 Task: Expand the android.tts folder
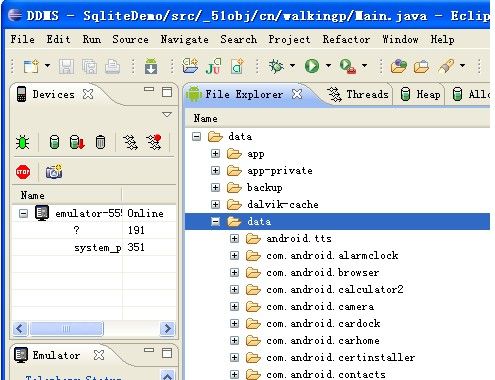click(x=234, y=238)
